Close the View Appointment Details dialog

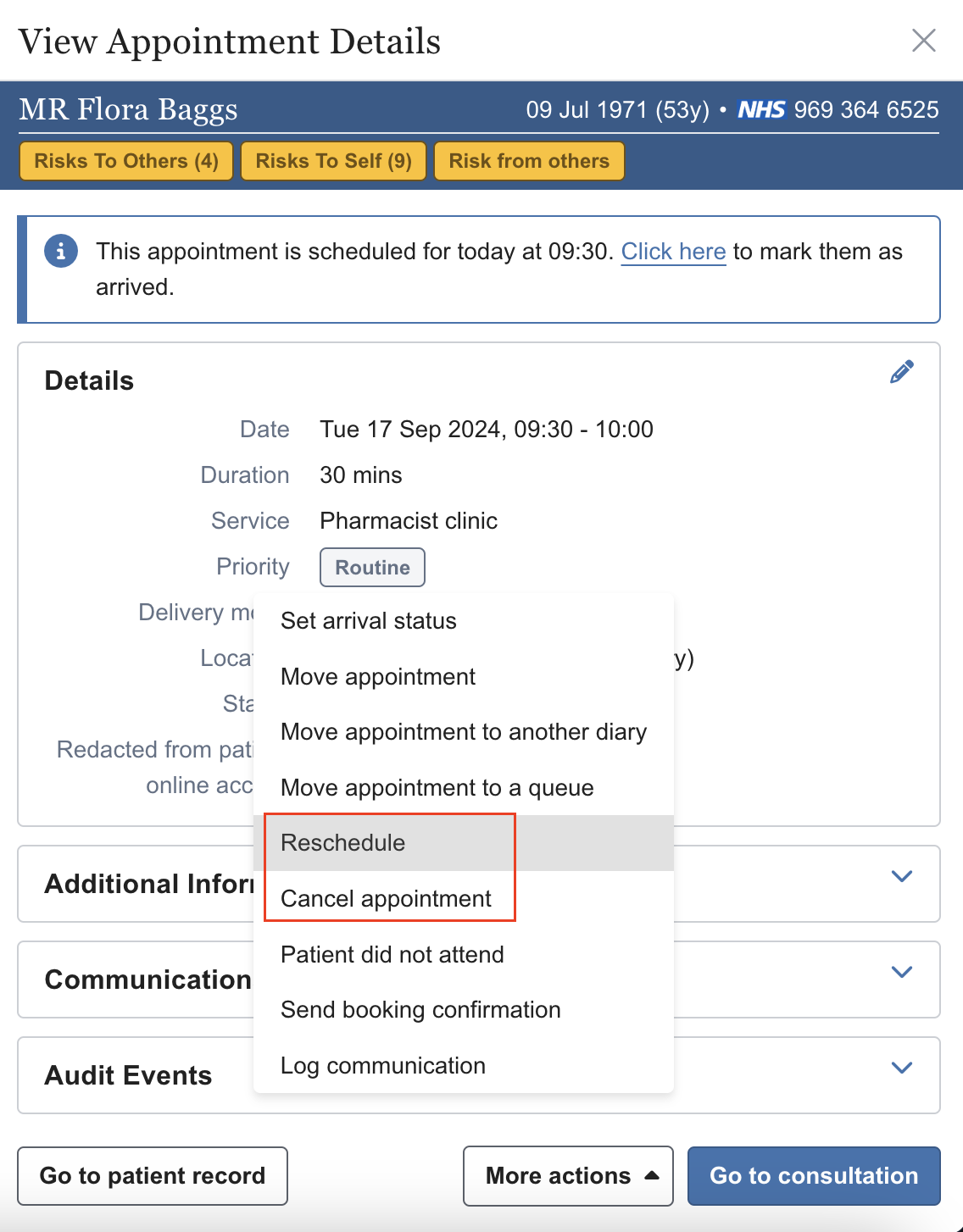[923, 40]
